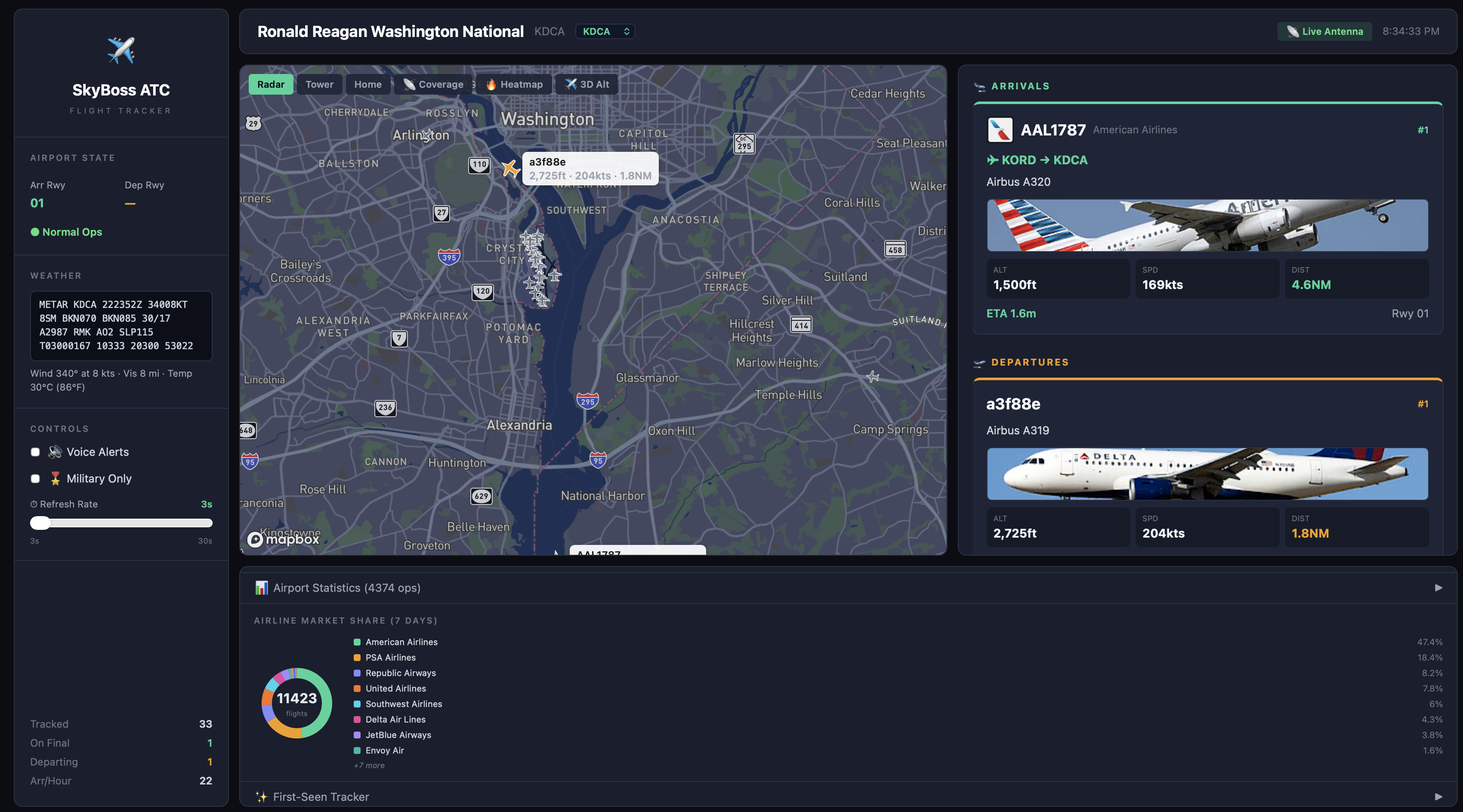The height and width of the screenshot is (812, 1463).
Task: Enable the Military Only checkbox
Action: pyautogui.click(x=35, y=479)
